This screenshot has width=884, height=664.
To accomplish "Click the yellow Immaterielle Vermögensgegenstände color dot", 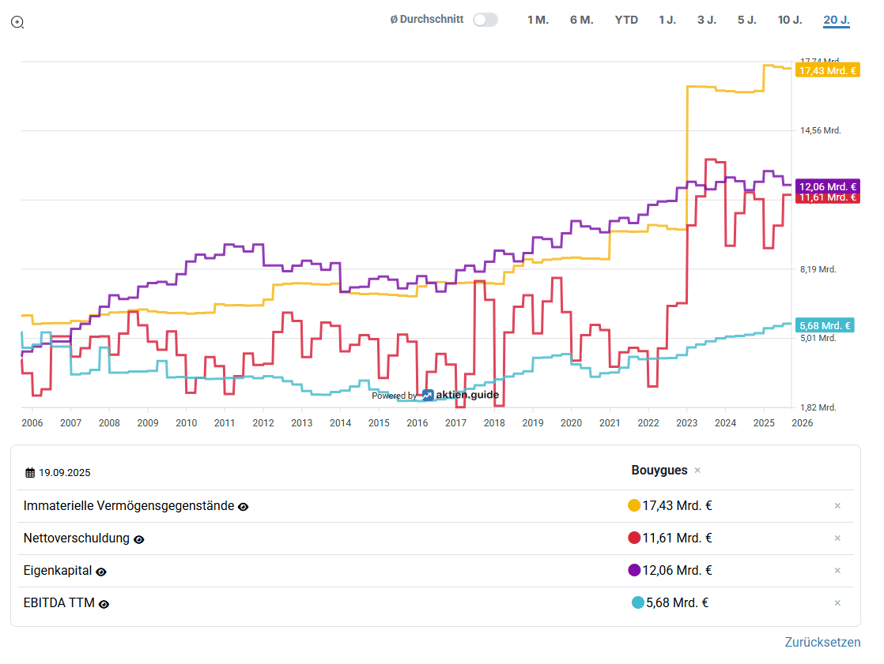I will [634, 506].
